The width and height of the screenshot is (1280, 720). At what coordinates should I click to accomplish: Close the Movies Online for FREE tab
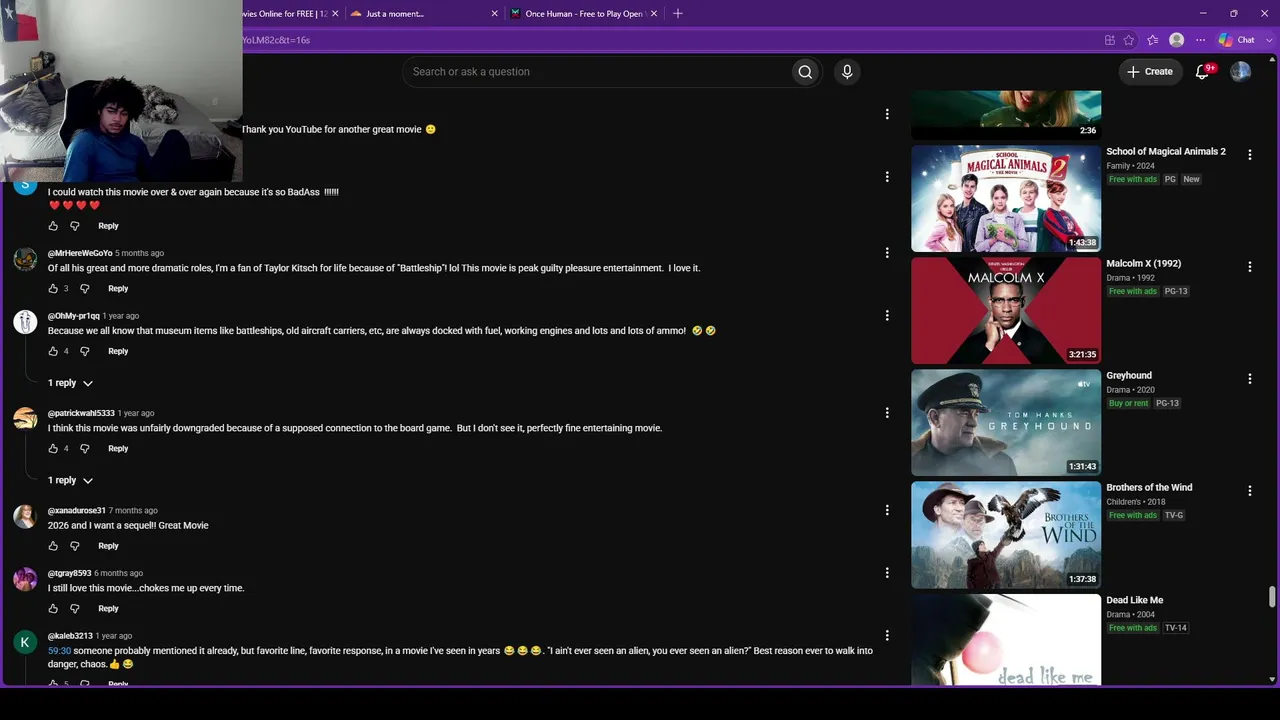pyautogui.click(x=335, y=14)
